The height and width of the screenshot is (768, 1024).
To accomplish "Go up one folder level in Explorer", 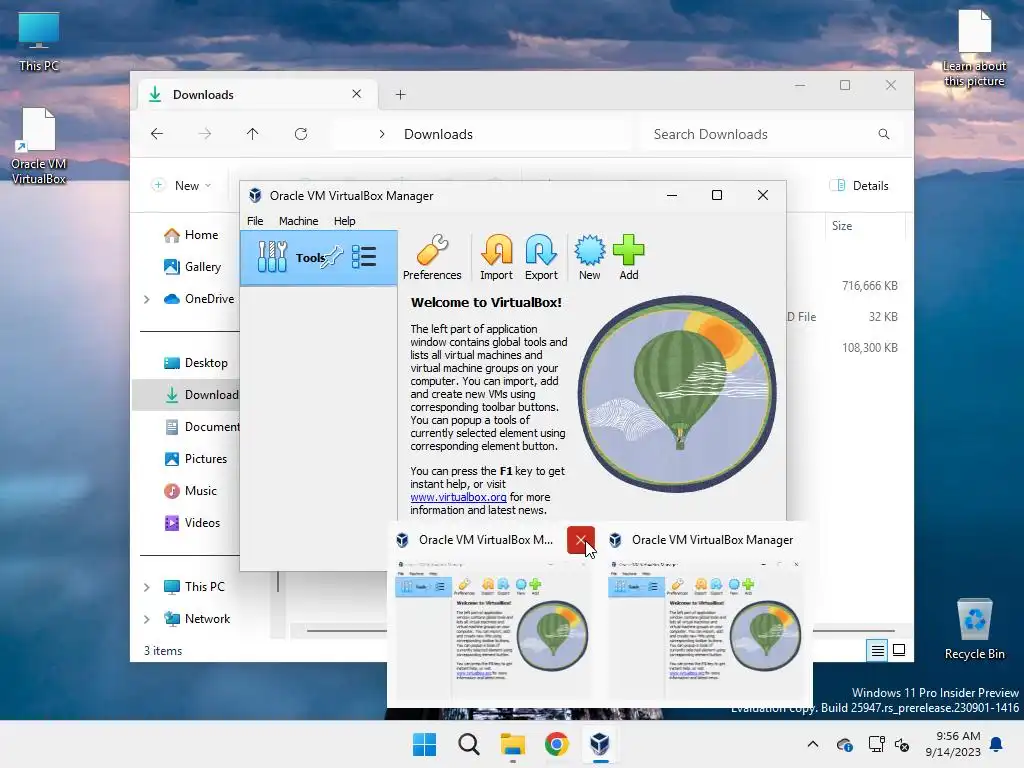I will coord(253,134).
